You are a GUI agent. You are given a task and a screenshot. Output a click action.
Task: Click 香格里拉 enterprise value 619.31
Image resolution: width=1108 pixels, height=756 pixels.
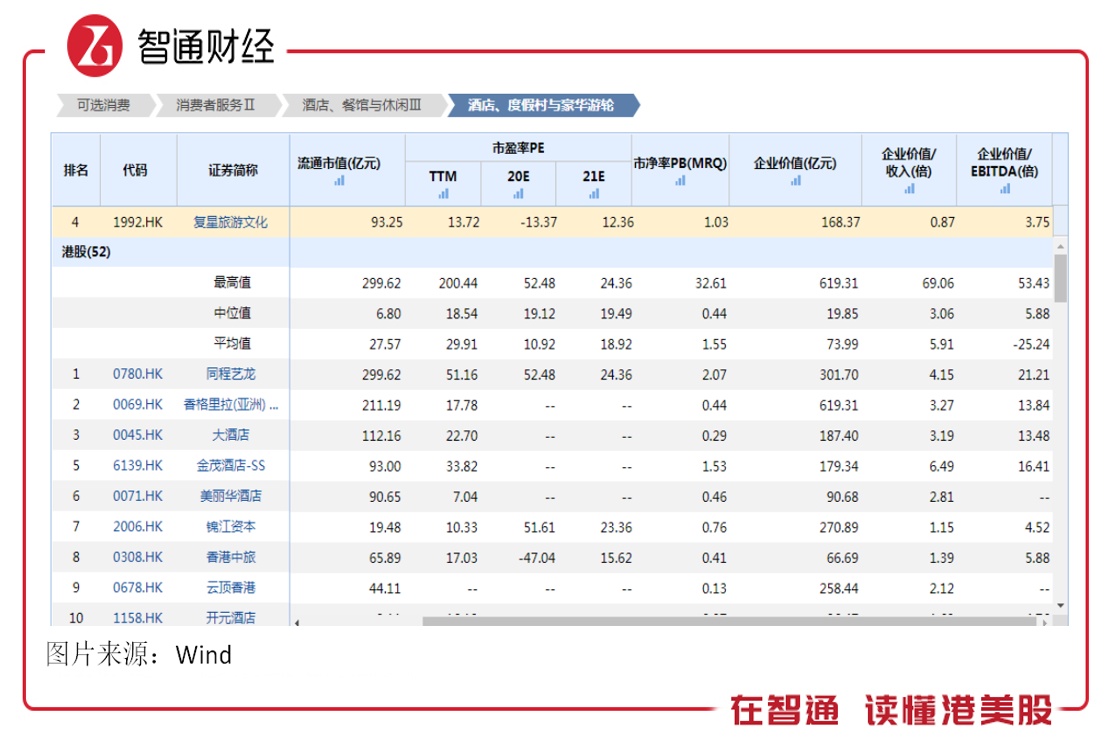point(839,406)
